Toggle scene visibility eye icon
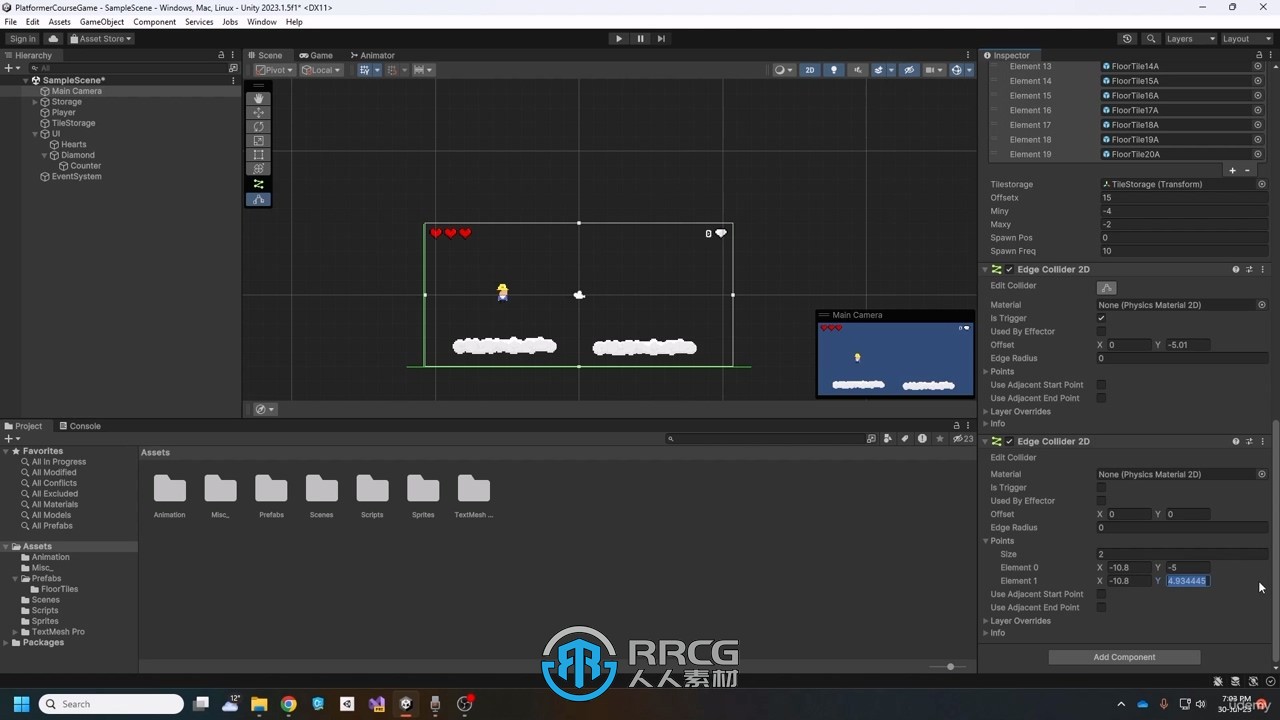The height and width of the screenshot is (720, 1280). (x=908, y=70)
